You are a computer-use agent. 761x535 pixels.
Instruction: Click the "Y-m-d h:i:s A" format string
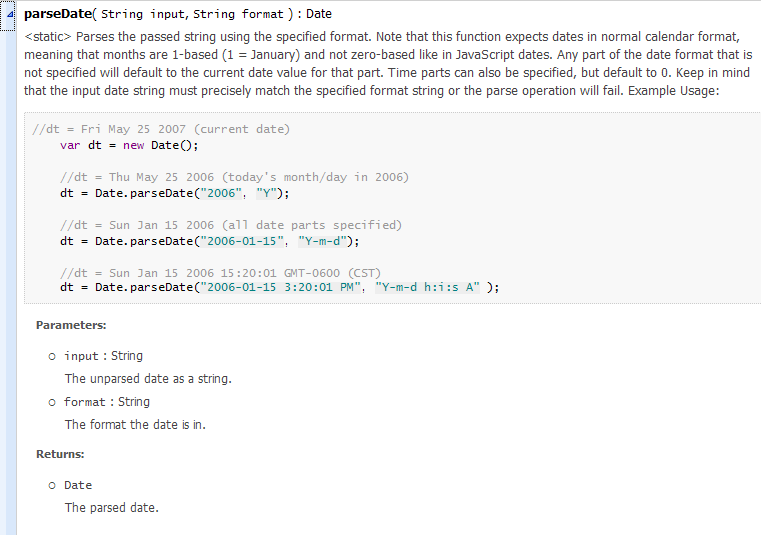pos(428,288)
